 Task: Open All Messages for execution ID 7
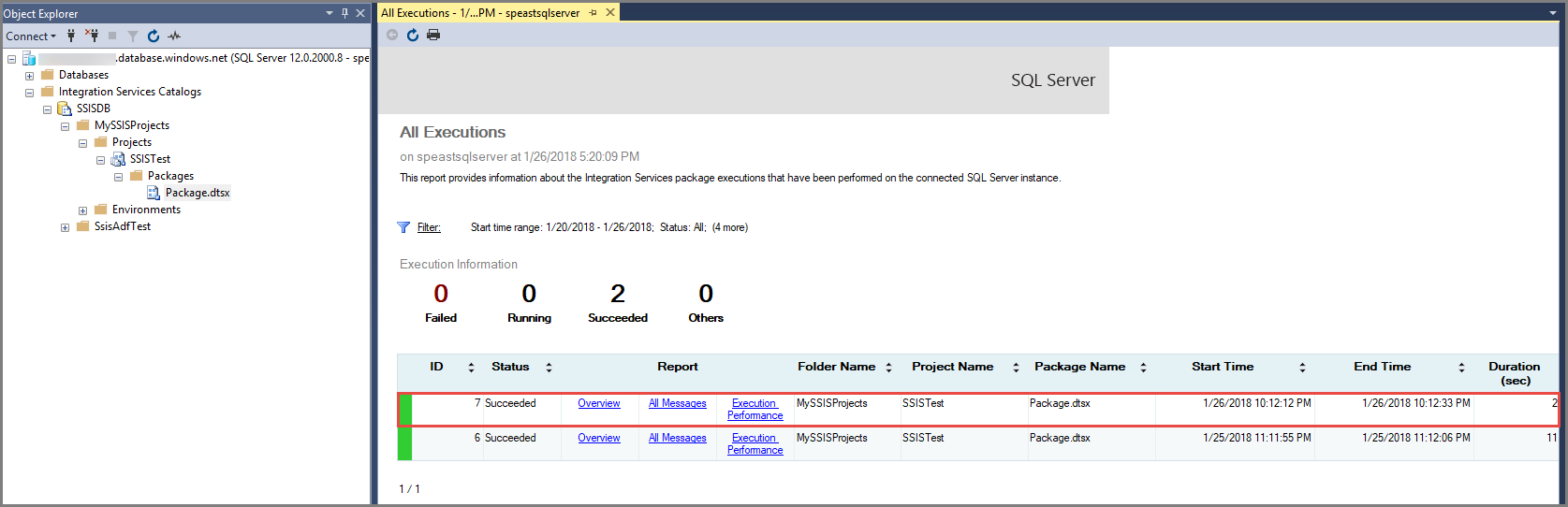tap(678, 403)
